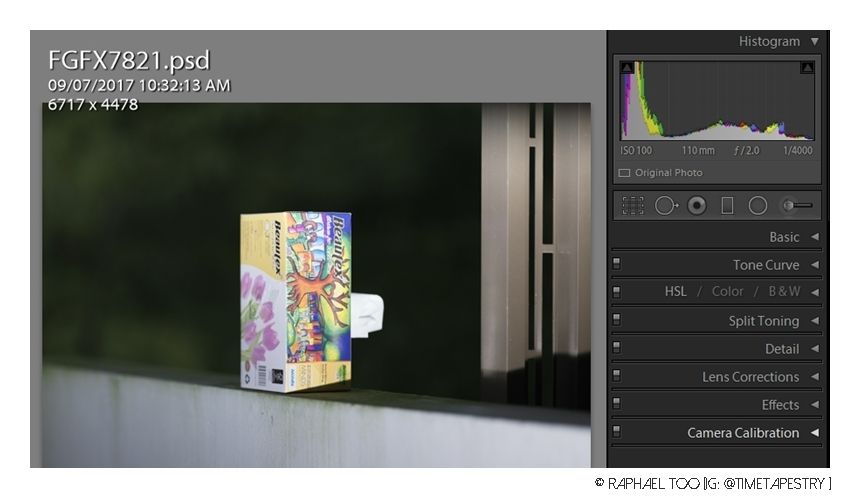Viewport: 860px width, 498px height.
Task: Toggle shadow clipping indicator in histogram
Action: (627, 67)
